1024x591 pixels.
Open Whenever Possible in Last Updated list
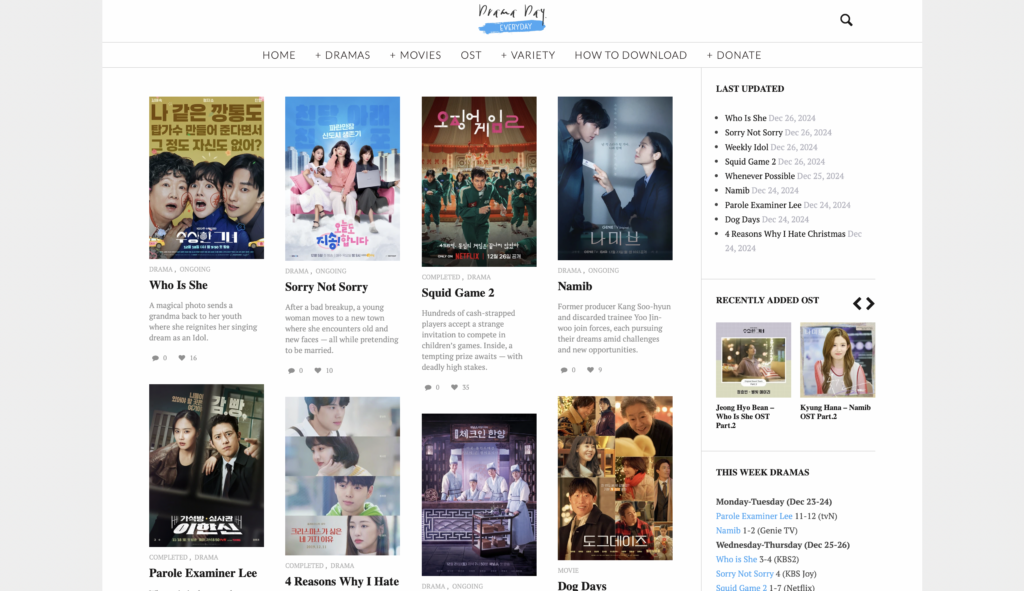tap(760, 176)
